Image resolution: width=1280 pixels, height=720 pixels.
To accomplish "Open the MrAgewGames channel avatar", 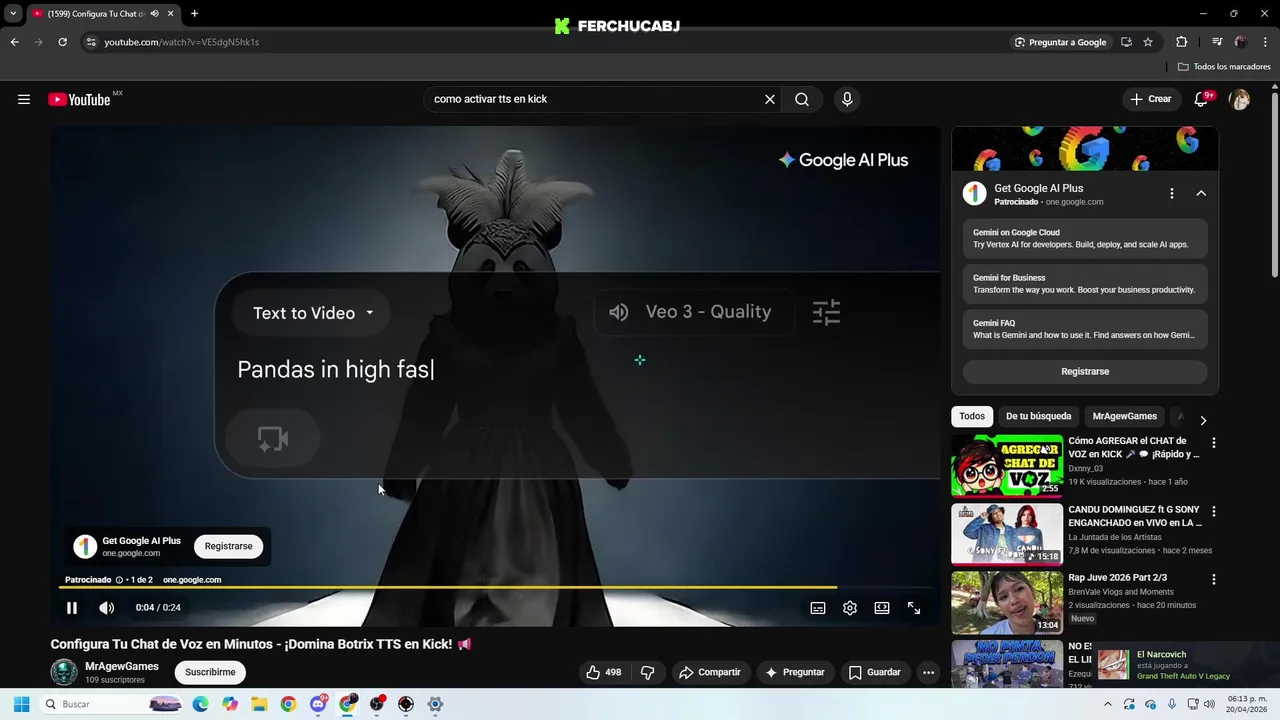I will 64,672.
